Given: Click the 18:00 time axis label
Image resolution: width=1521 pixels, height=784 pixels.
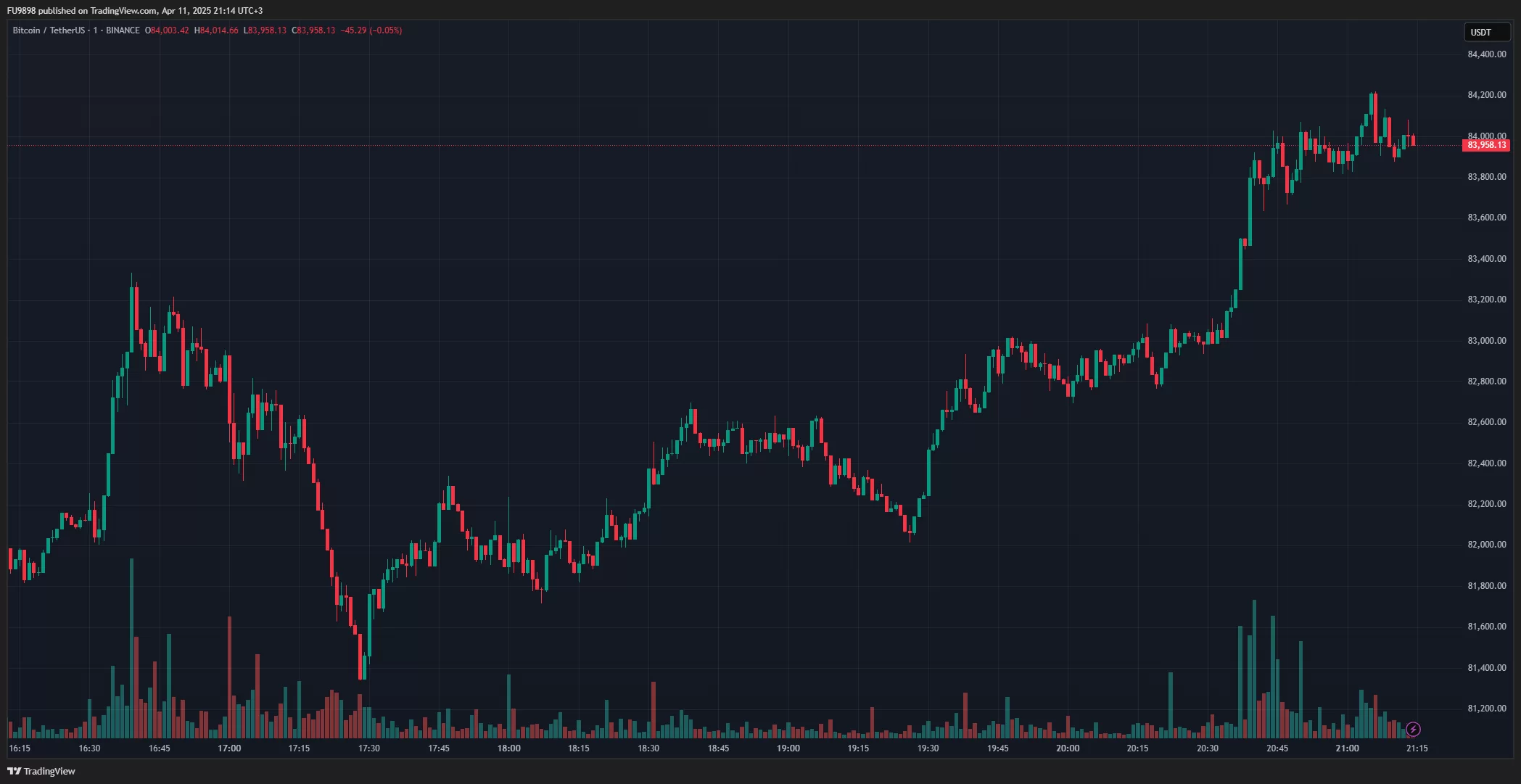Looking at the screenshot, I should (x=508, y=748).
